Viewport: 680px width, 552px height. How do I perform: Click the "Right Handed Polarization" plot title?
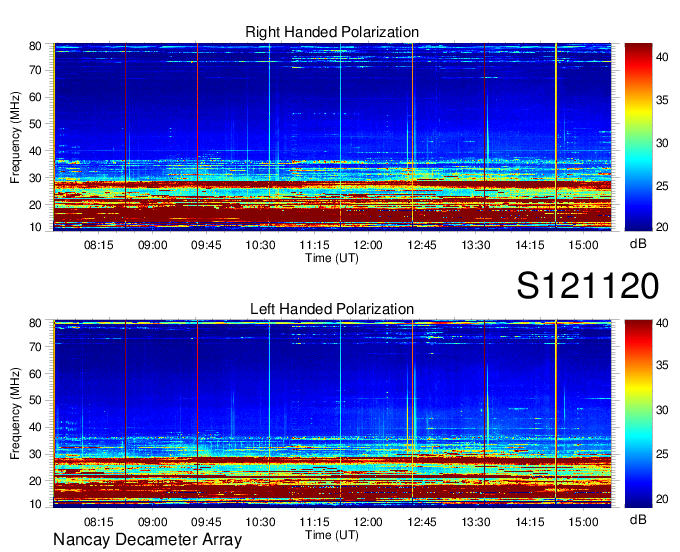pos(332,32)
